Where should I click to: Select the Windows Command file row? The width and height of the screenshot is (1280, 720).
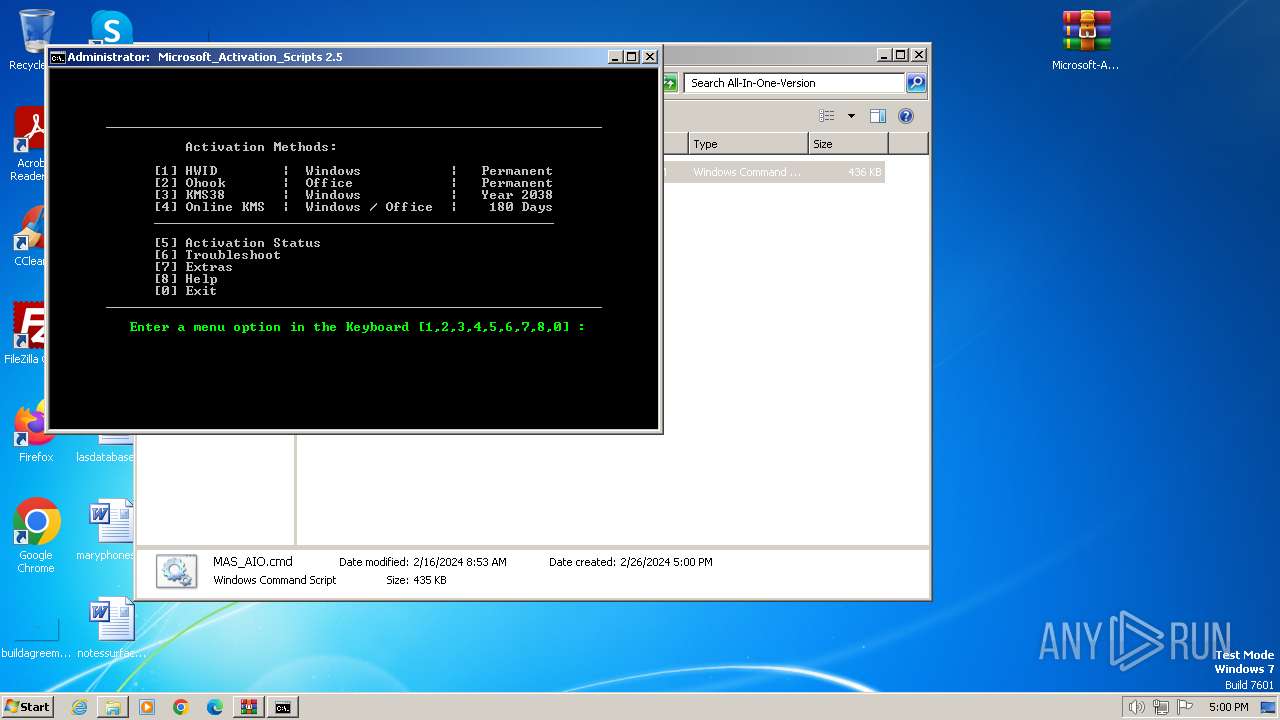pyautogui.click(x=773, y=172)
